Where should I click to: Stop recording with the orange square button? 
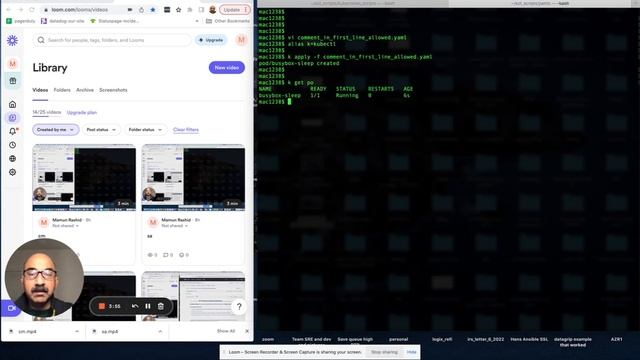pos(102,306)
